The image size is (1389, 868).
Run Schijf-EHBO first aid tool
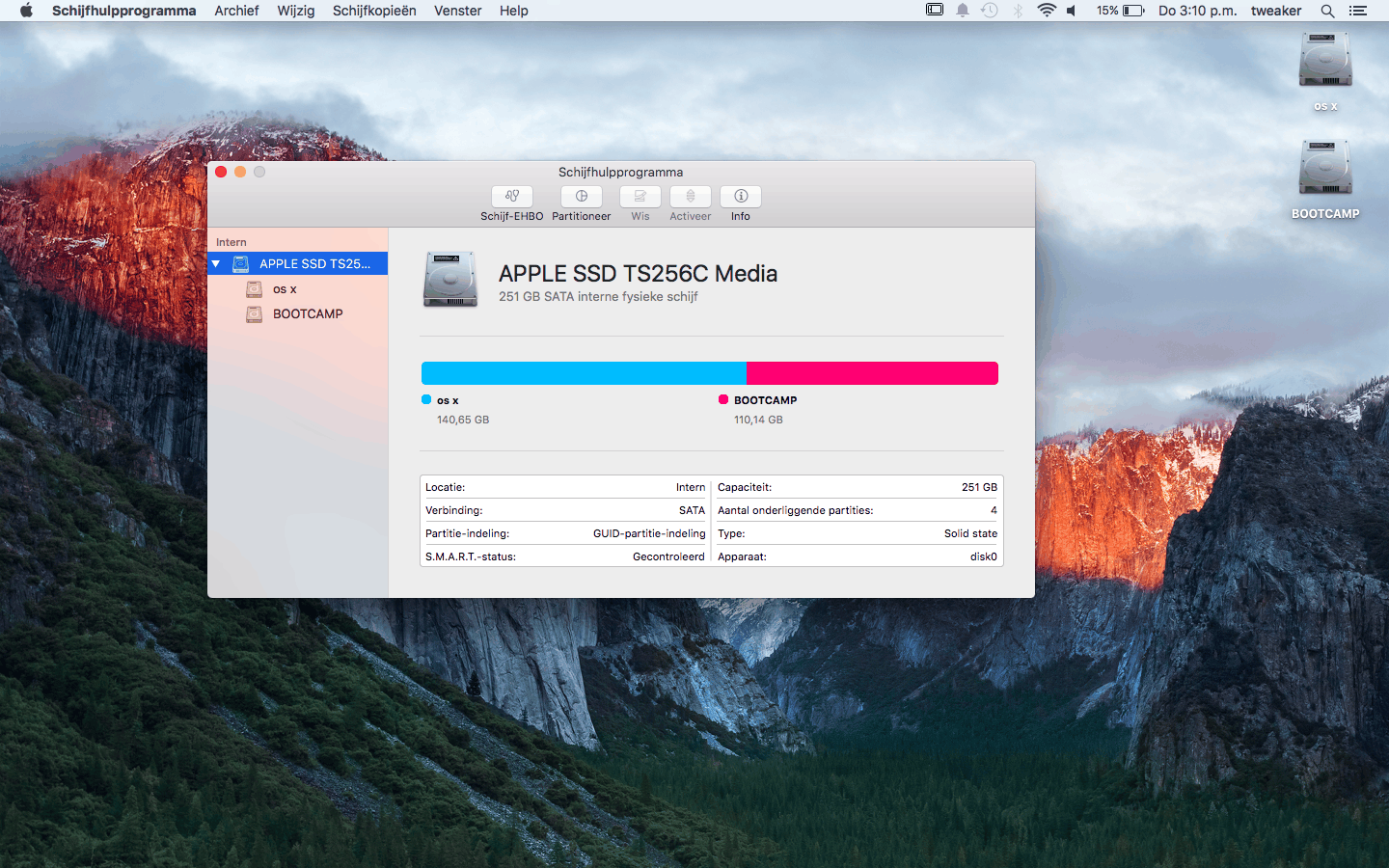(x=512, y=197)
